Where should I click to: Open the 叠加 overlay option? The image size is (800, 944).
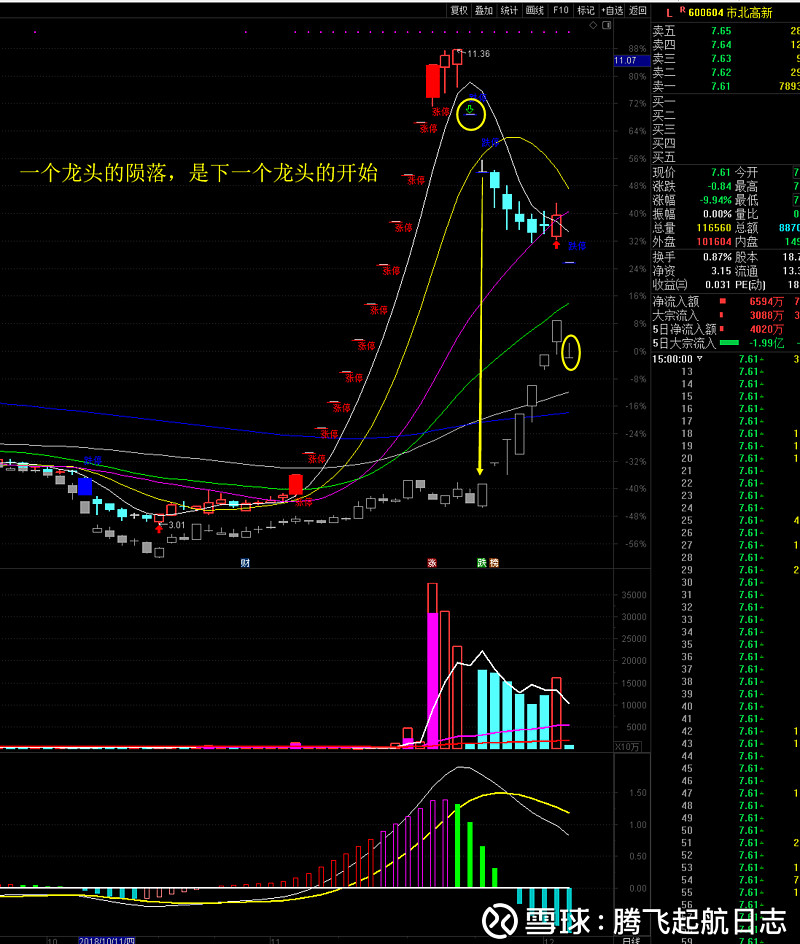[x=484, y=10]
